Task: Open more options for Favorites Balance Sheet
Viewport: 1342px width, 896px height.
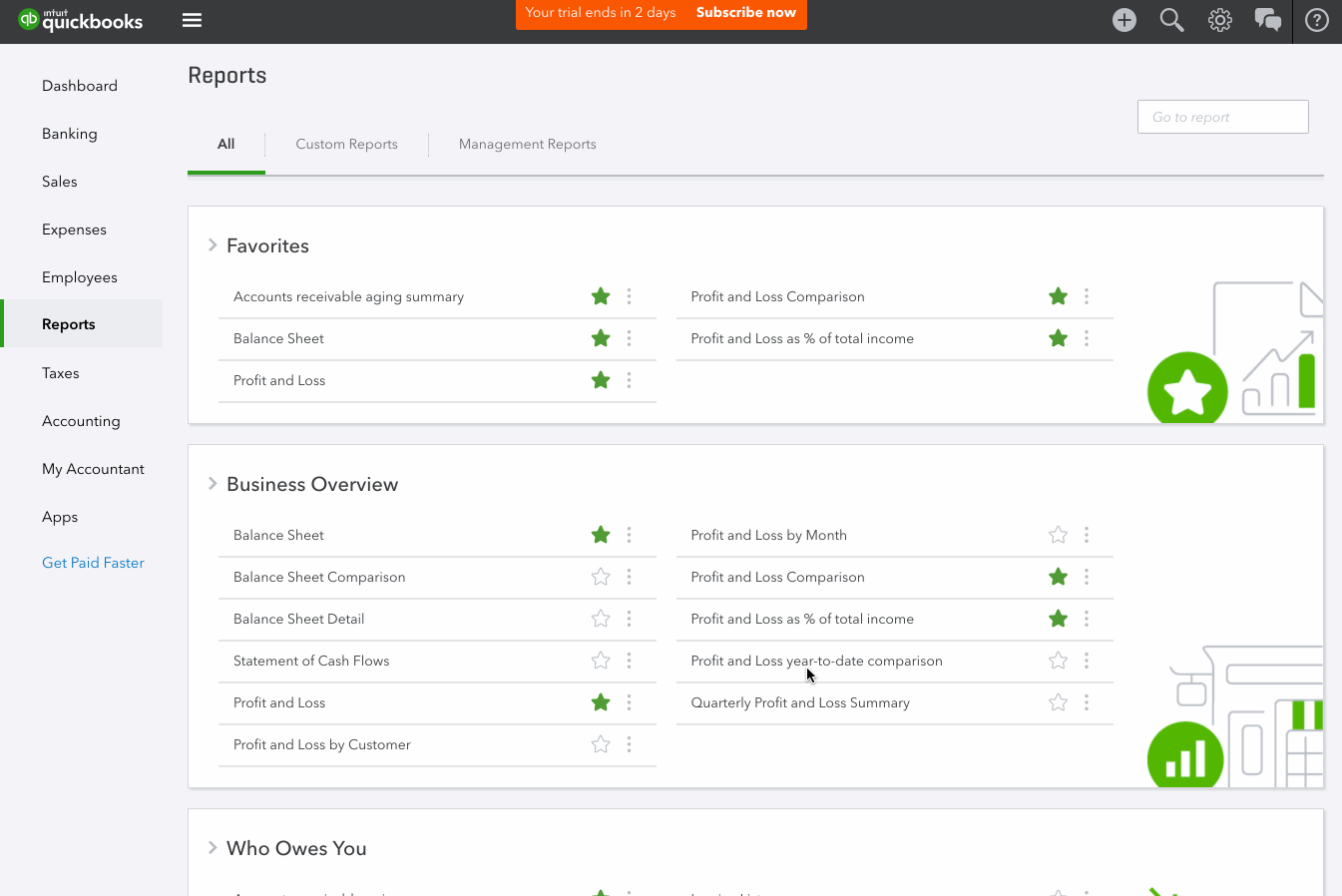Action: click(629, 338)
